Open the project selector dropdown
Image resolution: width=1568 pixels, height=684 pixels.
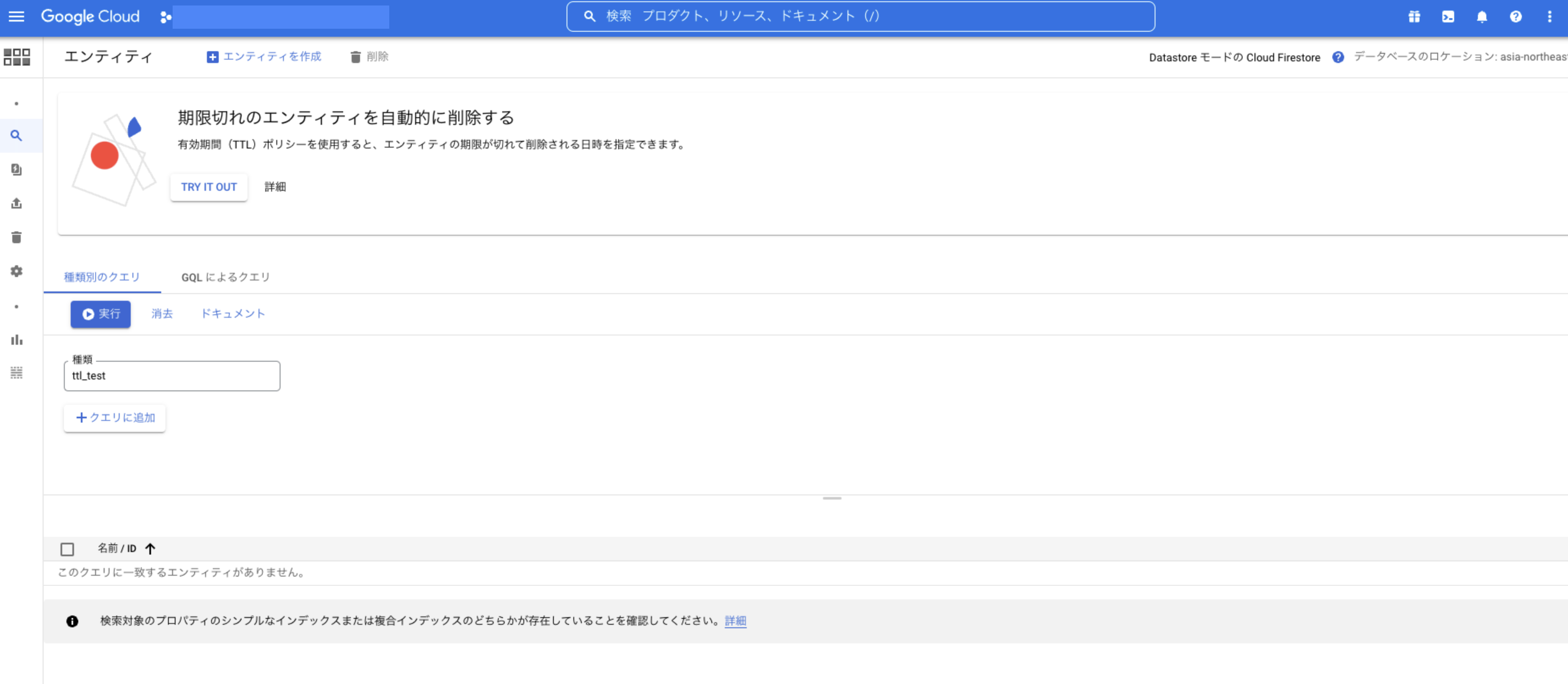pyautogui.click(x=277, y=17)
